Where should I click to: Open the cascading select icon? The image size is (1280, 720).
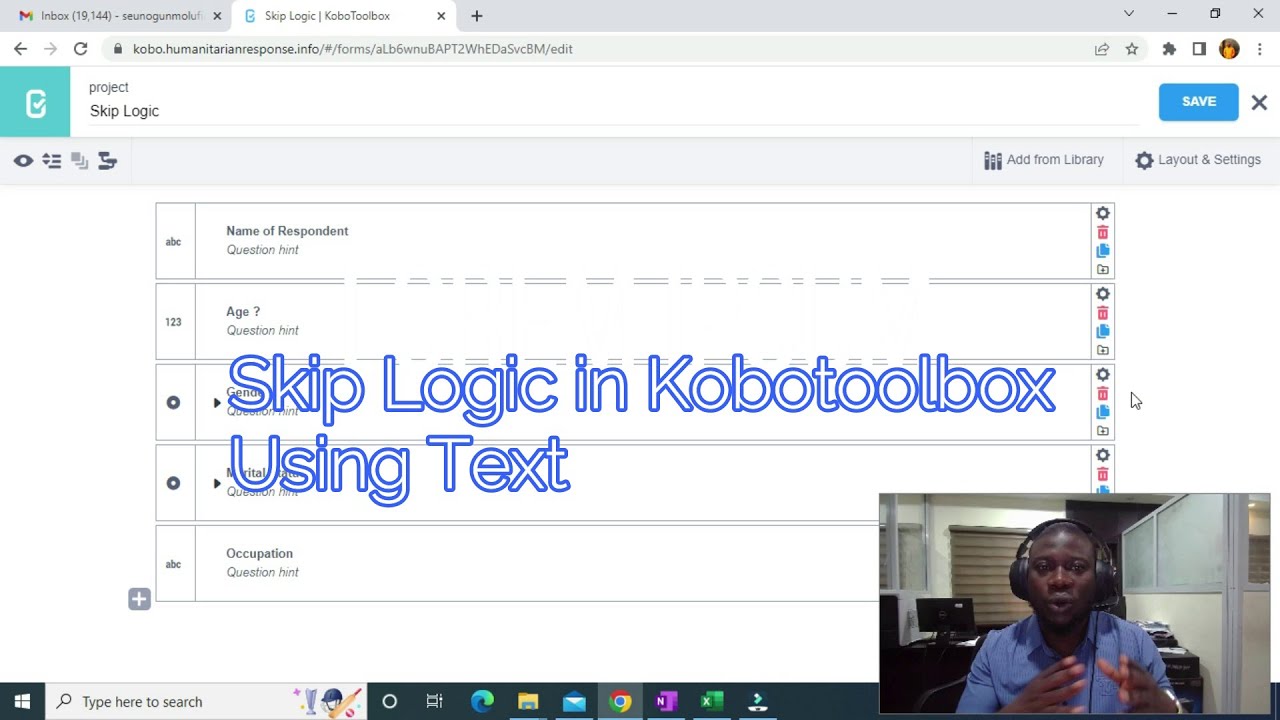107,160
